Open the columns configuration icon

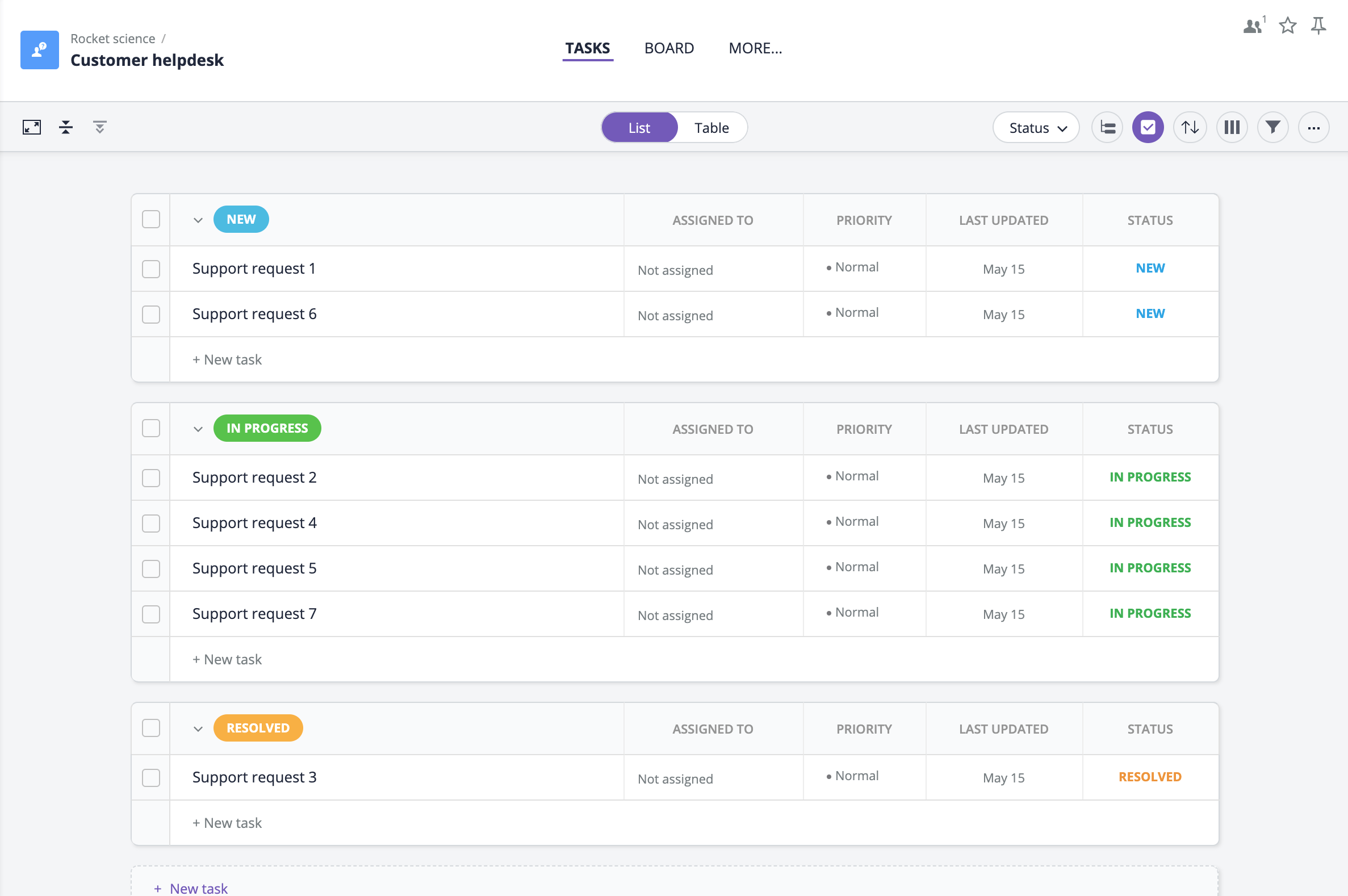pyautogui.click(x=1232, y=127)
